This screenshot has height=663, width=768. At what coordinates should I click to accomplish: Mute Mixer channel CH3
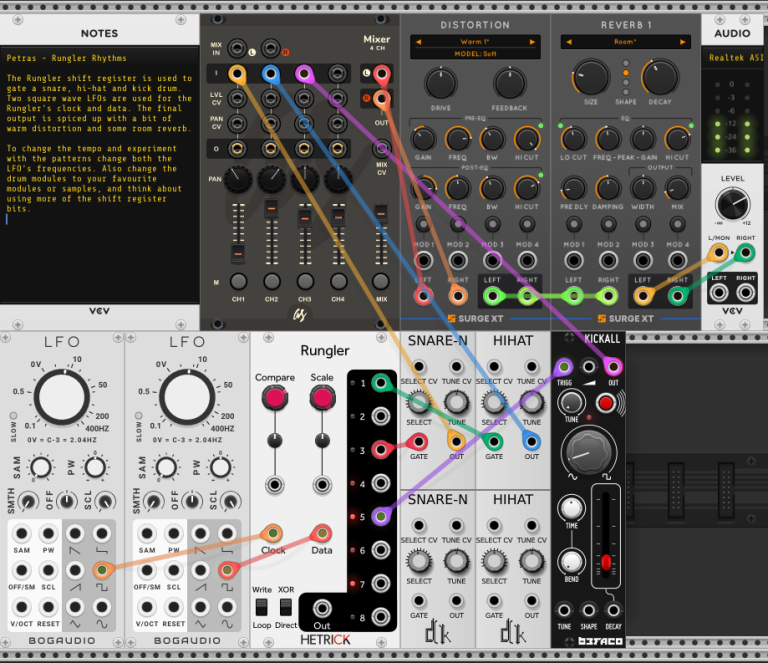(x=305, y=282)
